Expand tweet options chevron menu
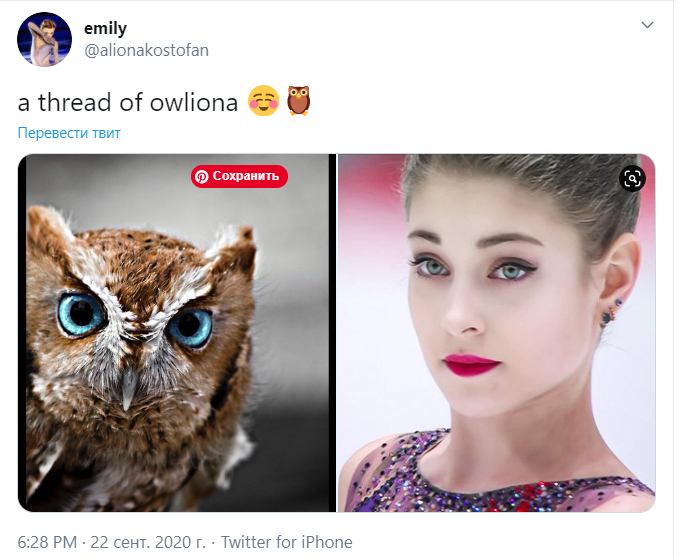The width and height of the screenshot is (684, 559). [648, 24]
